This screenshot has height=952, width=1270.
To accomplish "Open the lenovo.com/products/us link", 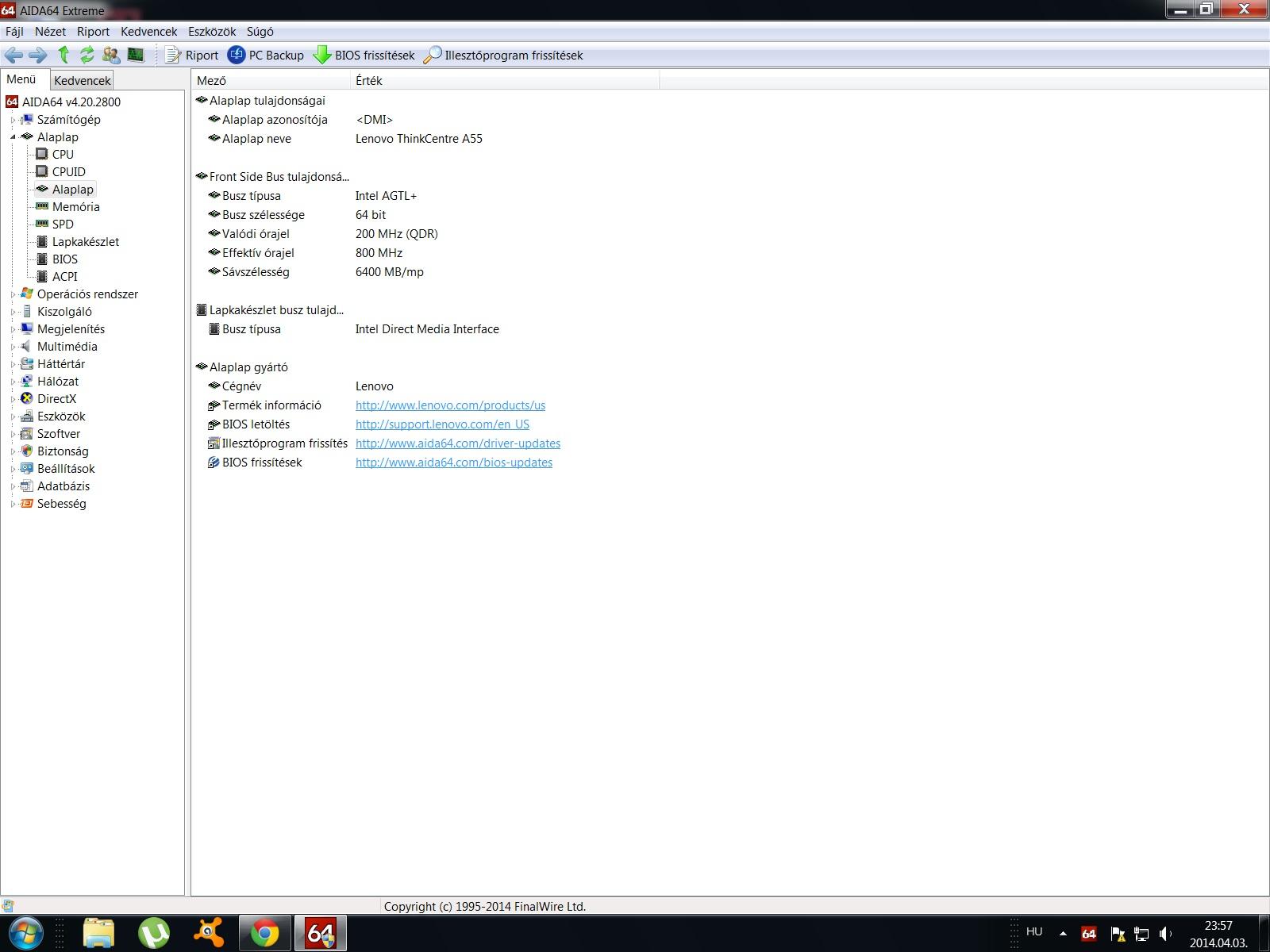I will tap(450, 405).
